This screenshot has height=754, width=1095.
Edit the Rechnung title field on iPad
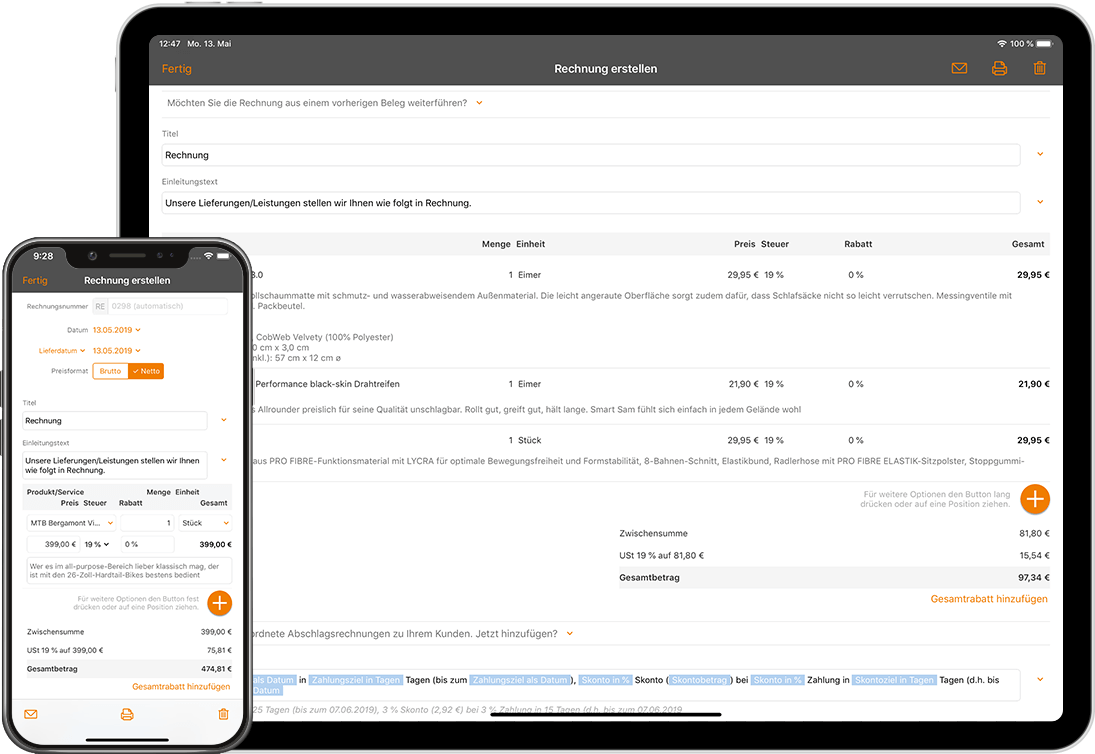pos(591,155)
